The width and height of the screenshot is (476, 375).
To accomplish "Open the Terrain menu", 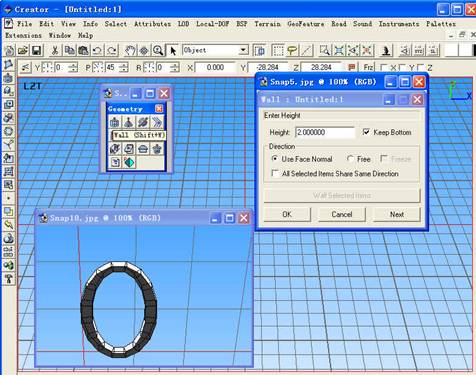I will [x=267, y=24].
